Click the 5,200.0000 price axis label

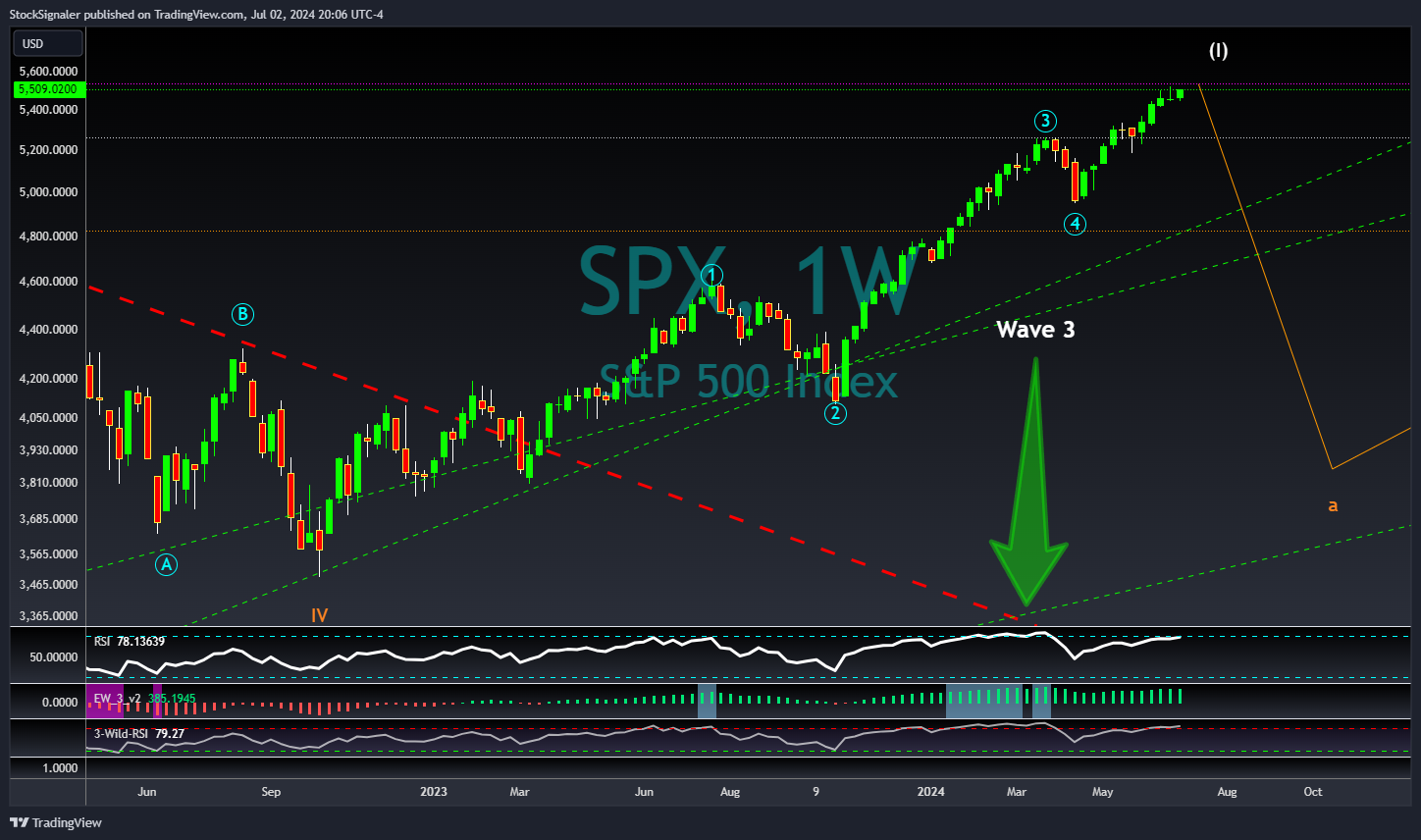pyautogui.click(x=48, y=149)
